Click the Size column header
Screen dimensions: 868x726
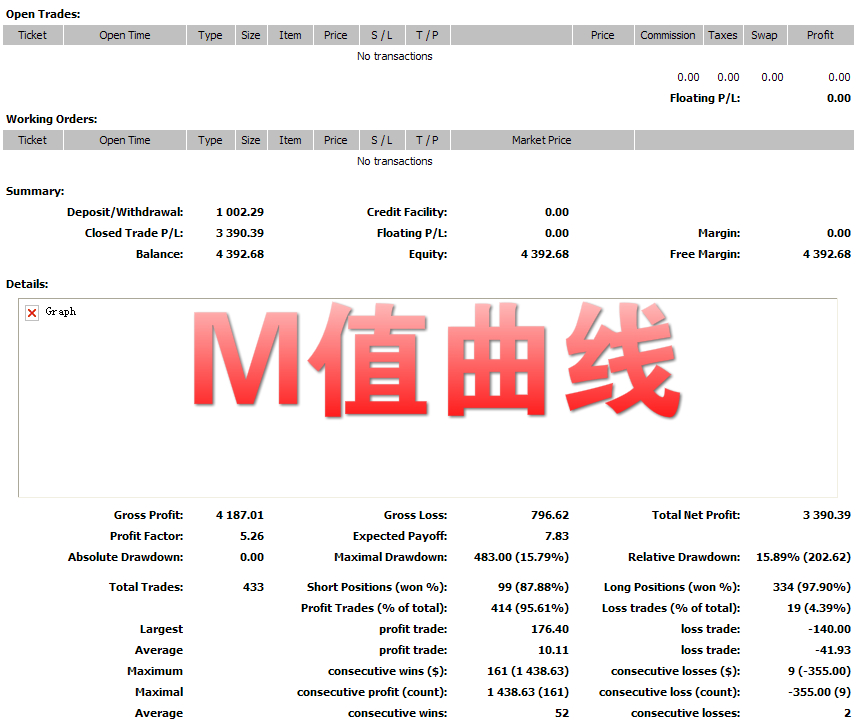251,34
